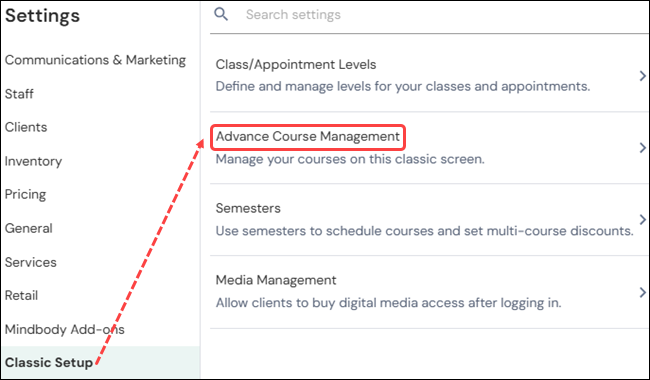Open Communications & Marketing settings

(95, 60)
